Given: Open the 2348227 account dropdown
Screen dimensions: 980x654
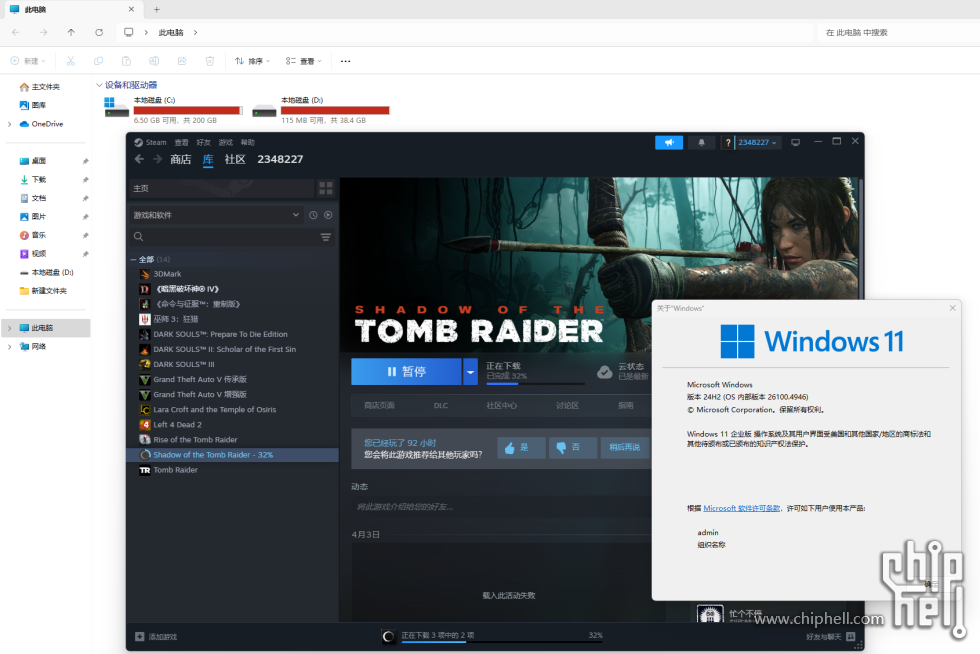Looking at the screenshot, I should (x=757, y=143).
